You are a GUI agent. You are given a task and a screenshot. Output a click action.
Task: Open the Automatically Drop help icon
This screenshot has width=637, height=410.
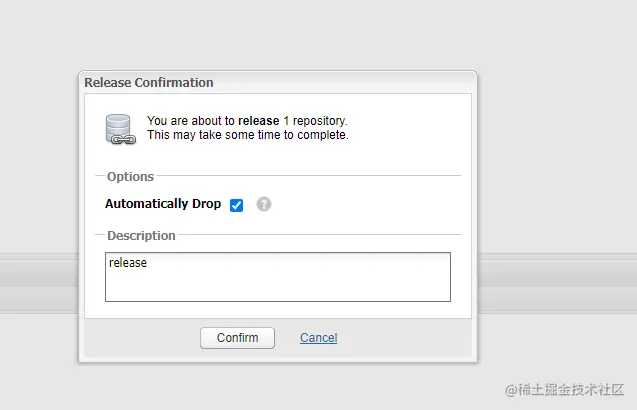pos(264,204)
